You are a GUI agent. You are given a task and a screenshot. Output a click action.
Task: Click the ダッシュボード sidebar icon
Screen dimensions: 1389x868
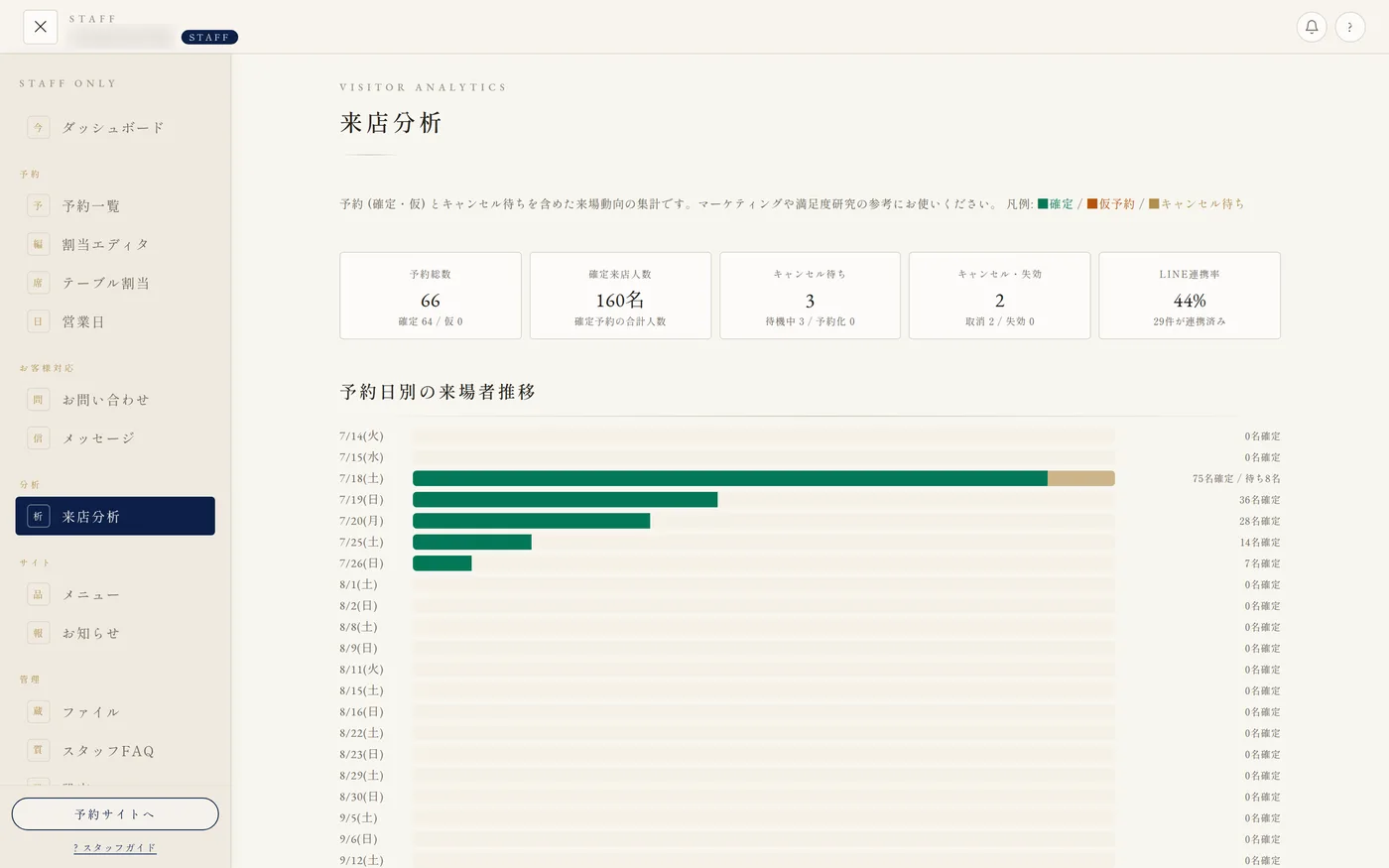[38, 127]
